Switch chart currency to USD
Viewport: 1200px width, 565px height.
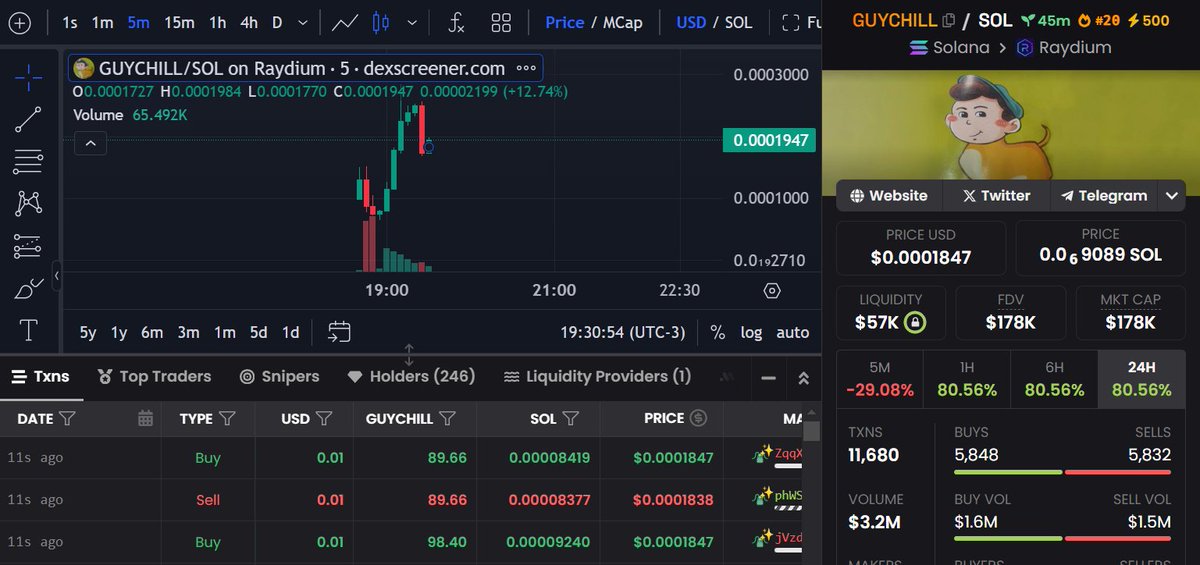point(691,22)
